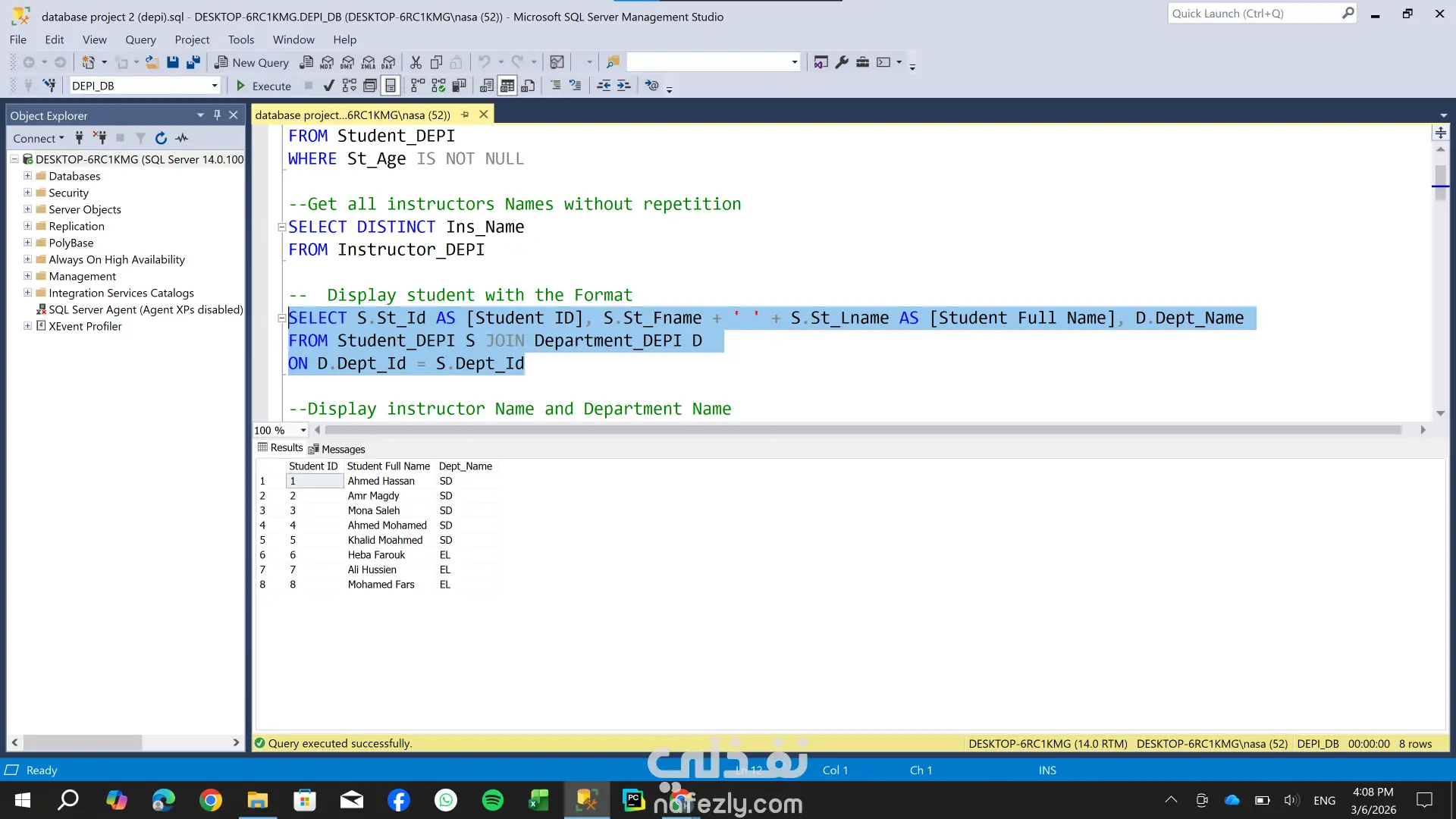Click the New Query button
The width and height of the screenshot is (1456, 819).
(x=252, y=62)
